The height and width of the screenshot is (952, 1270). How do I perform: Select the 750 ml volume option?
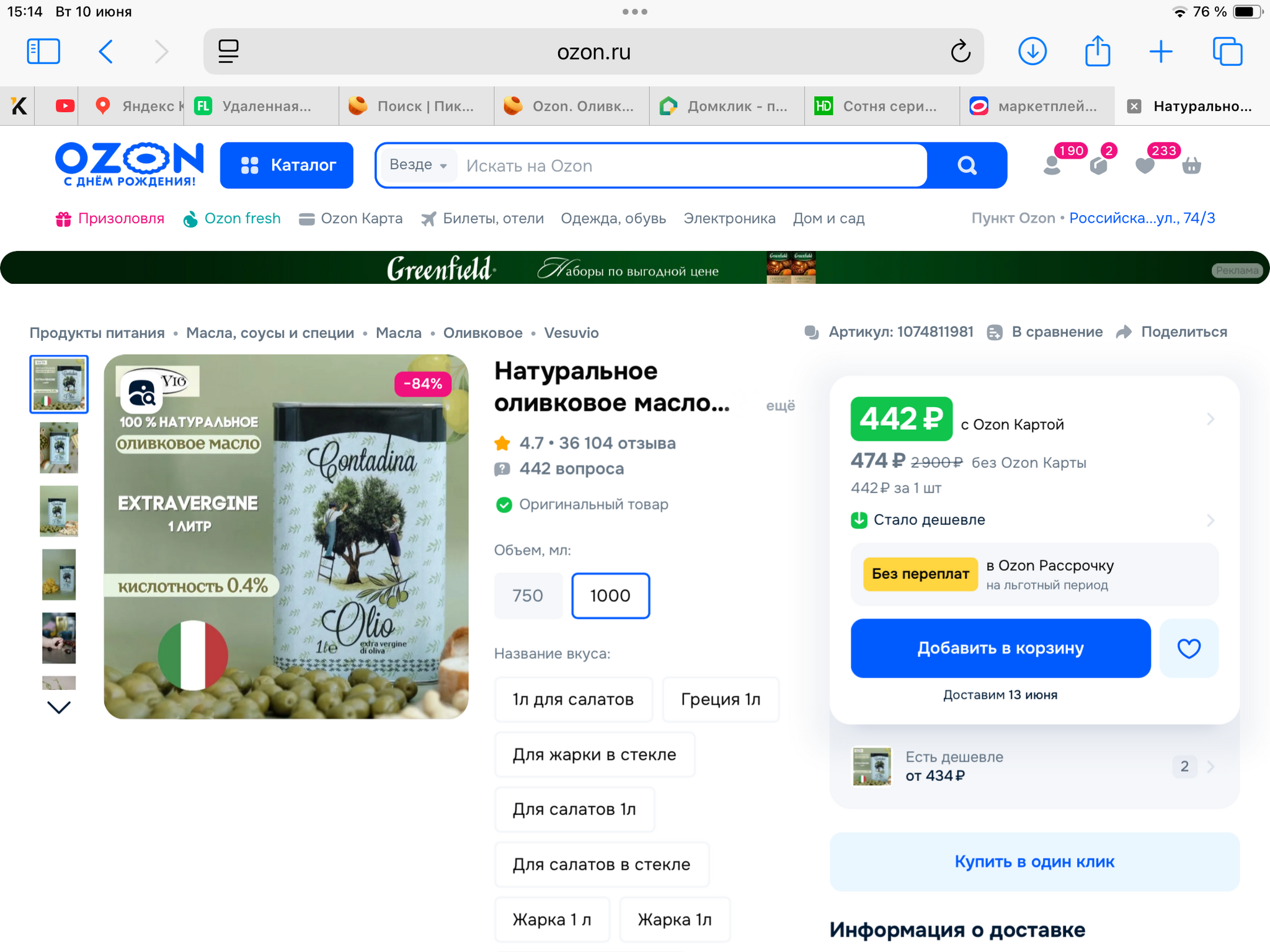tap(528, 596)
